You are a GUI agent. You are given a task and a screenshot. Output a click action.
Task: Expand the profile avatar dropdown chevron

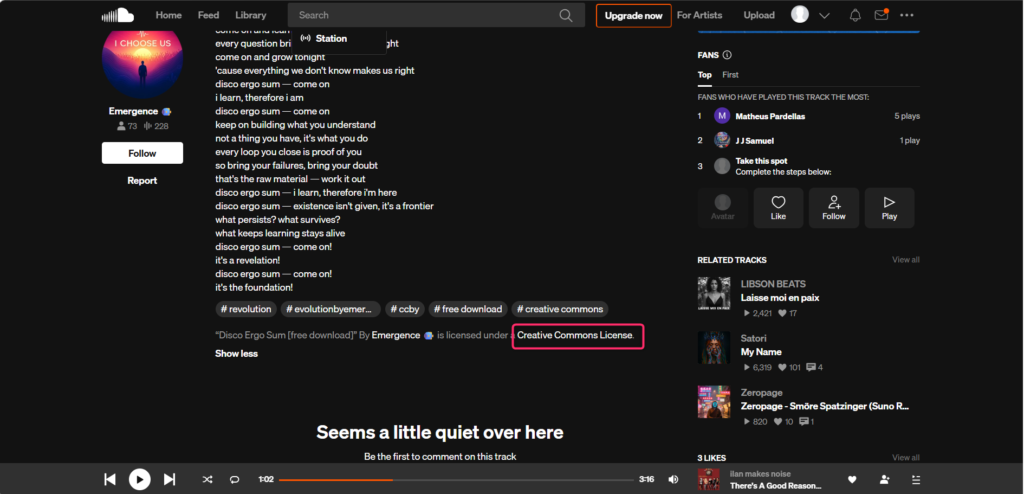click(x=824, y=15)
